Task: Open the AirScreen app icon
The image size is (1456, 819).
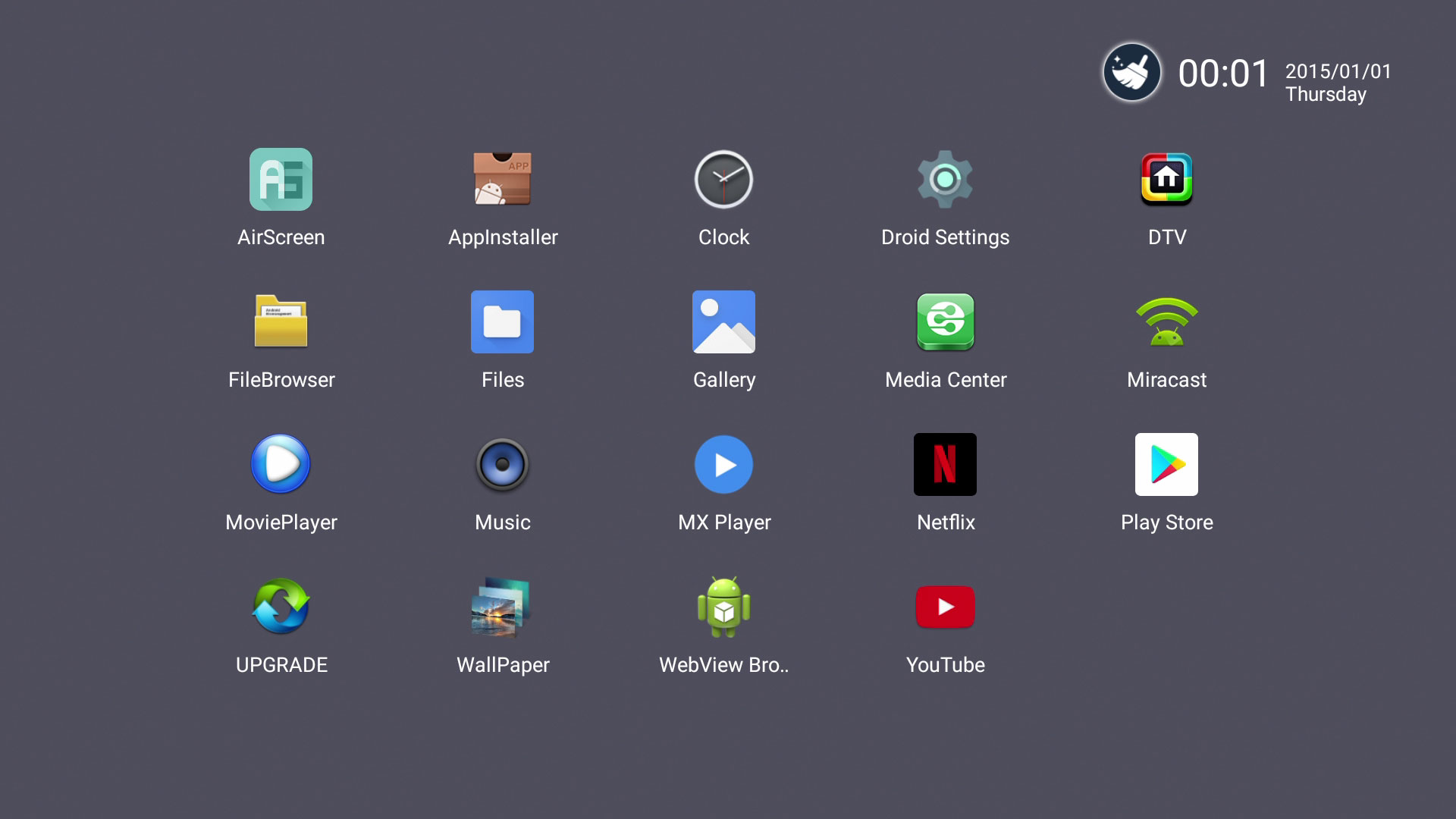Action: pyautogui.click(x=281, y=179)
